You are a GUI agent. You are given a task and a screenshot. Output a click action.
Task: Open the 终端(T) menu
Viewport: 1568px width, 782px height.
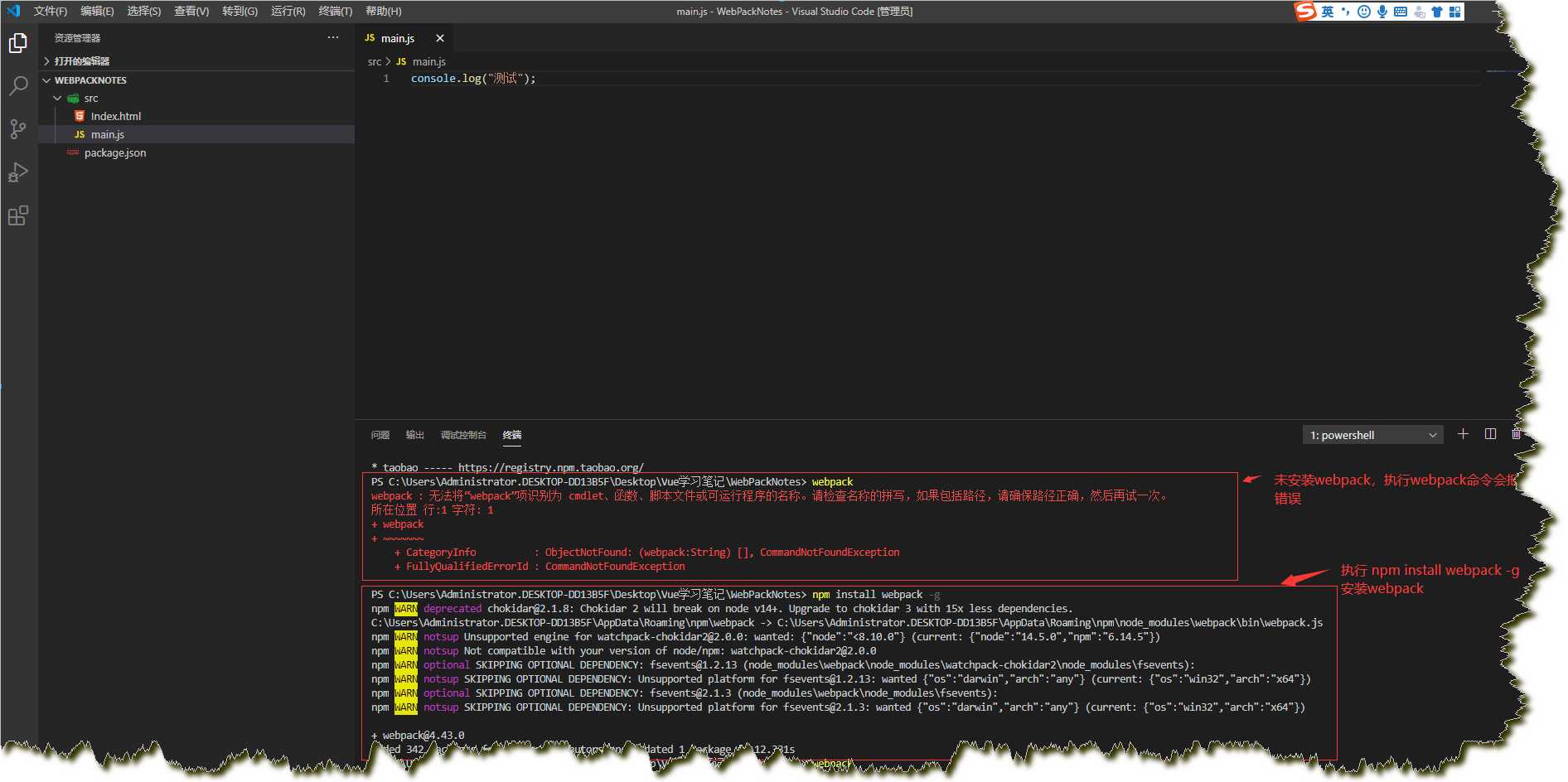[x=335, y=11]
